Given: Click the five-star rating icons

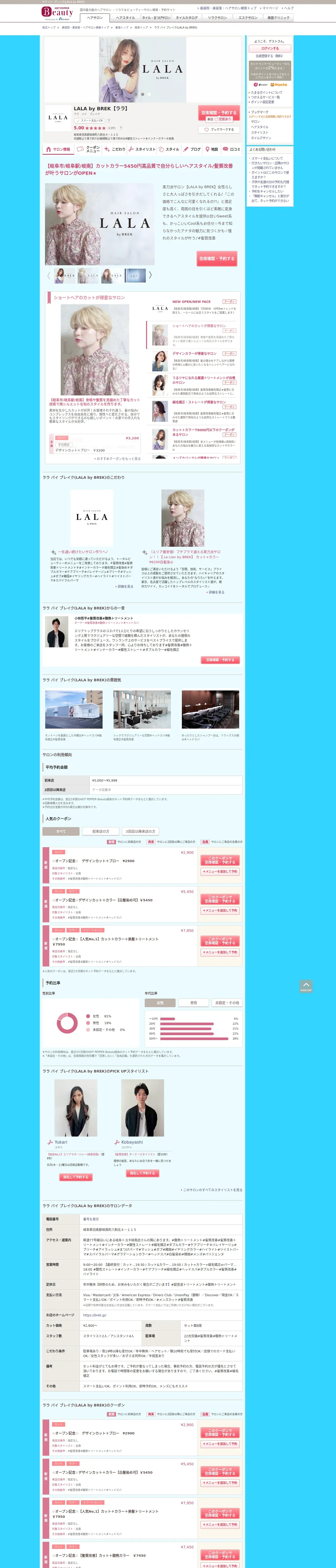Looking at the screenshot, I should 95,128.
